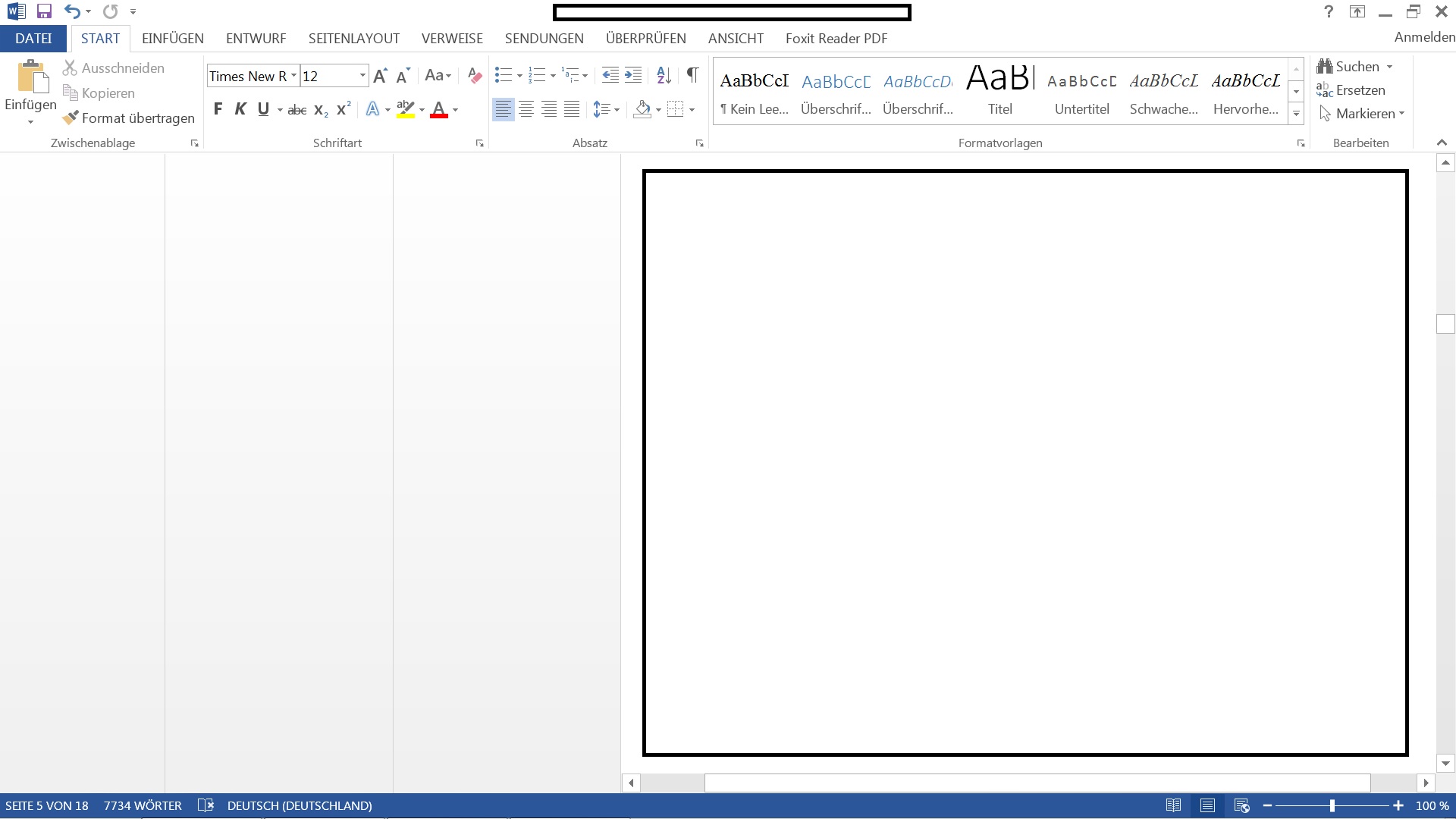Click the red font color swatch

(x=438, y=110)
